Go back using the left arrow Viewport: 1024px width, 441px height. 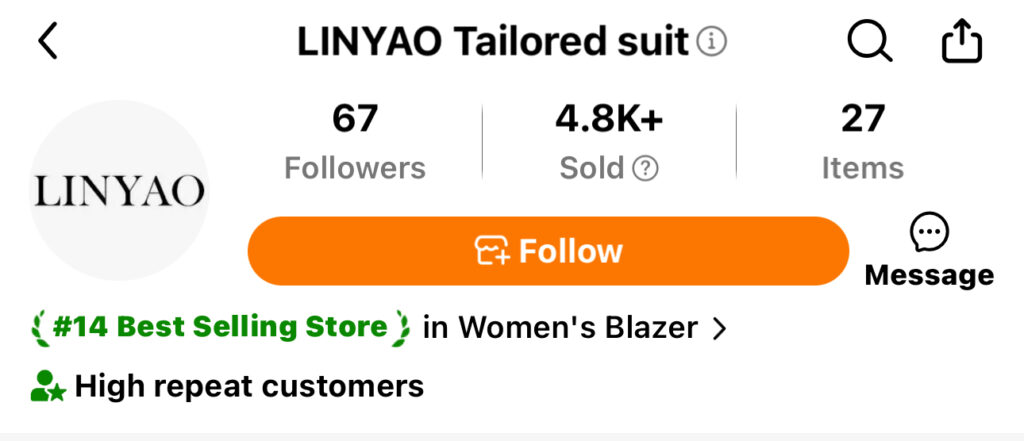[x=48, y=41]
